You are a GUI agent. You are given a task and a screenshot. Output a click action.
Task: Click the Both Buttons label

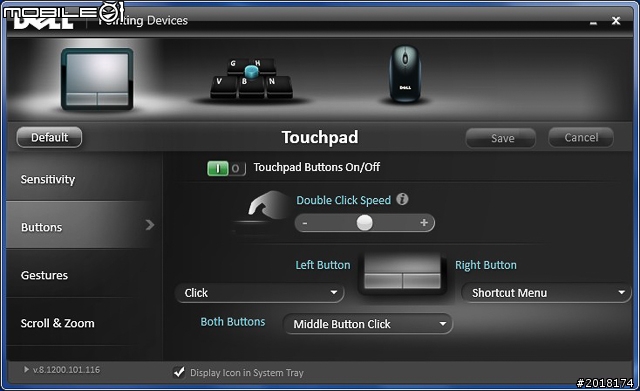coord(233,322)
